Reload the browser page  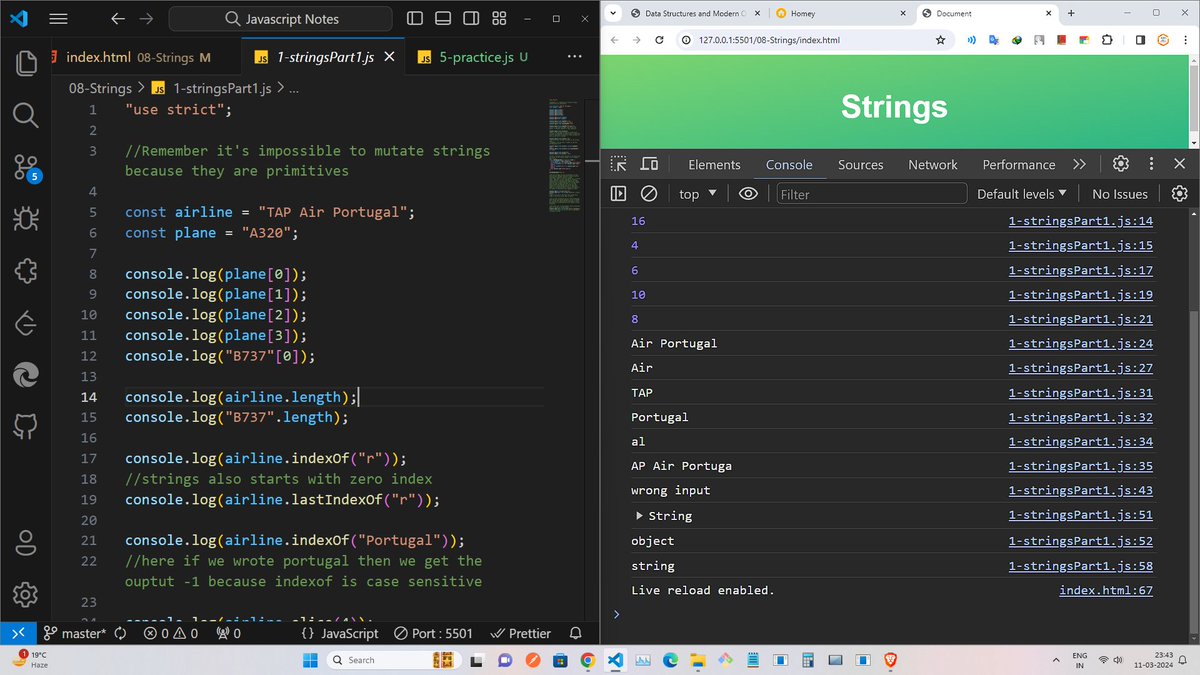(659, 40)
